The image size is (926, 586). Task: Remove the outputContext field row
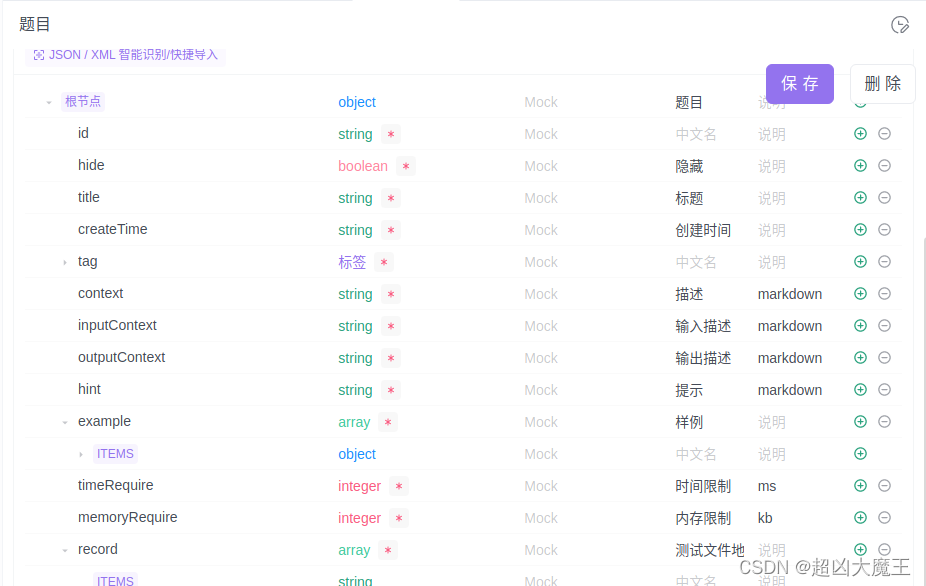pos(884,357)
